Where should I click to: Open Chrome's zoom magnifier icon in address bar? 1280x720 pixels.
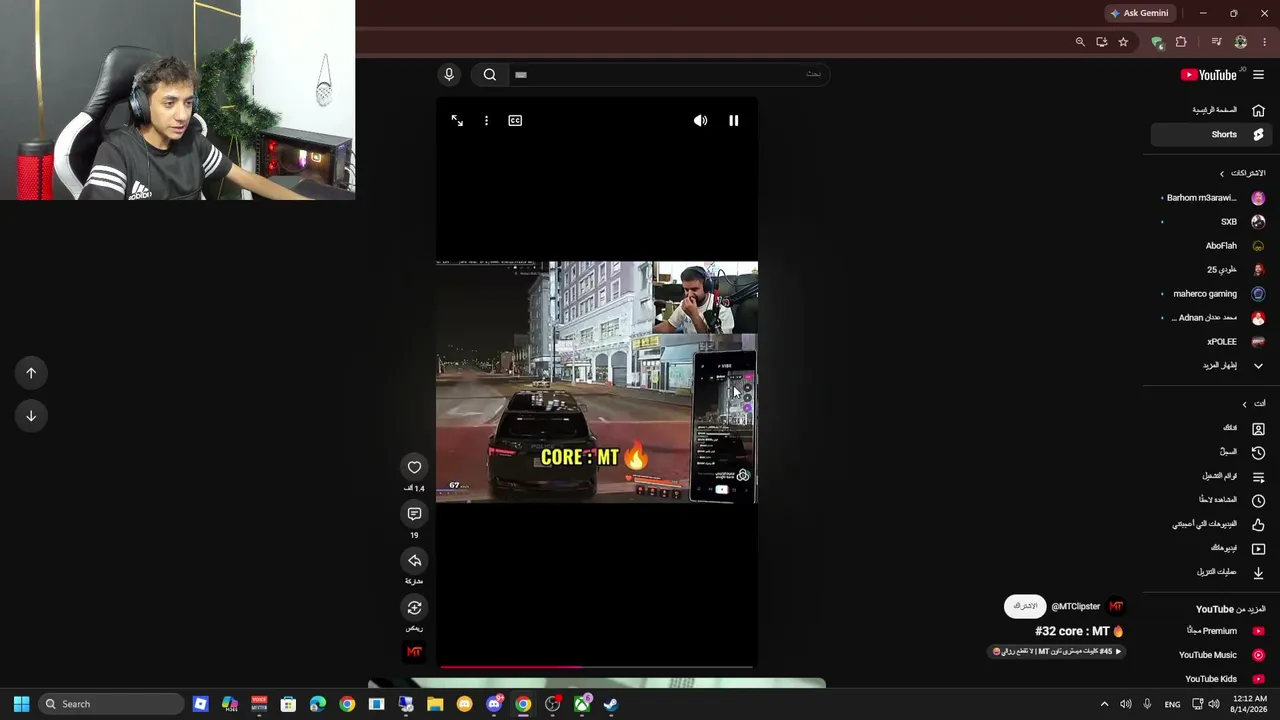coord(1080,42)
